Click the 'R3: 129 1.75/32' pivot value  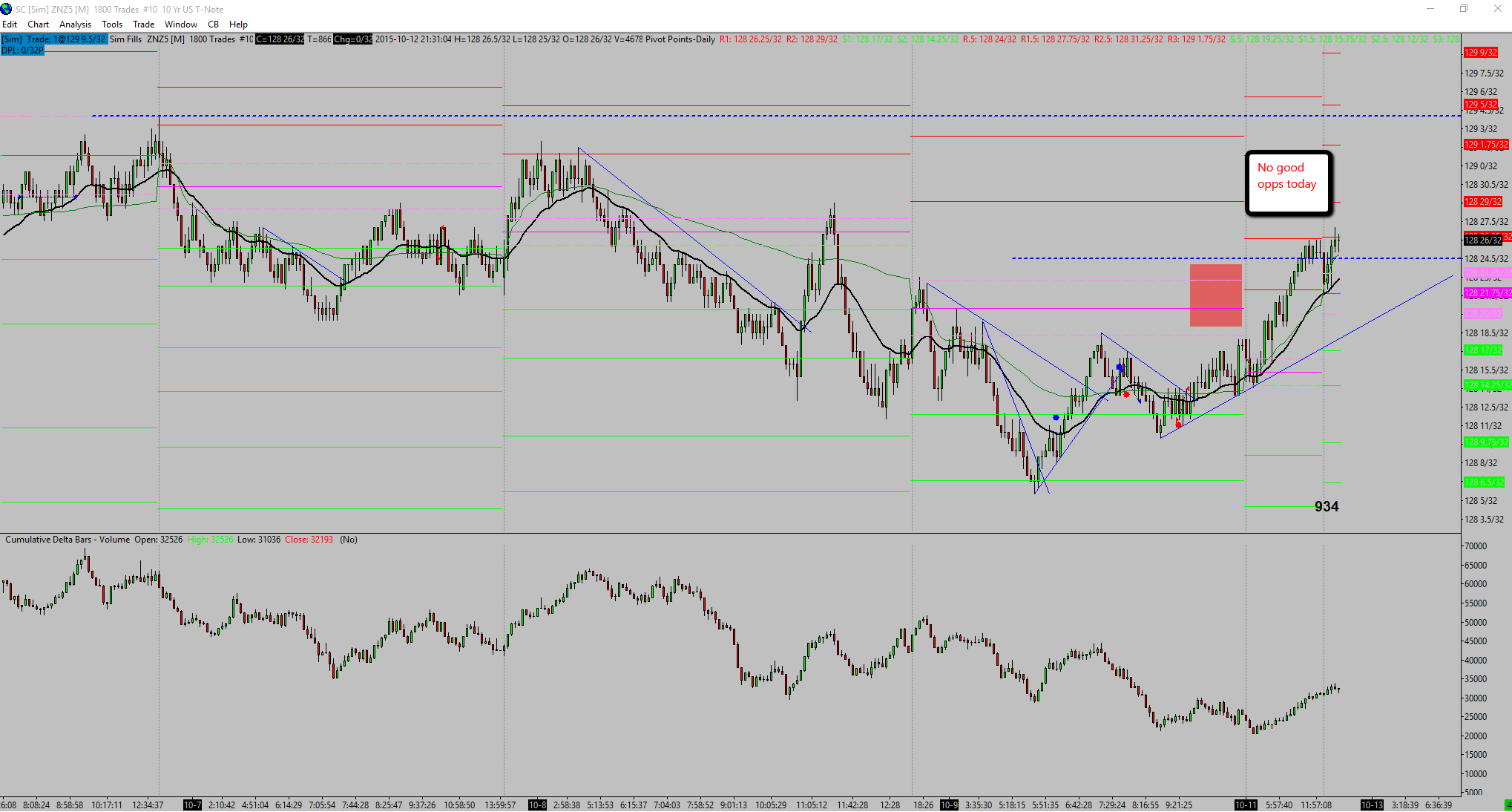click(1197, 39)
